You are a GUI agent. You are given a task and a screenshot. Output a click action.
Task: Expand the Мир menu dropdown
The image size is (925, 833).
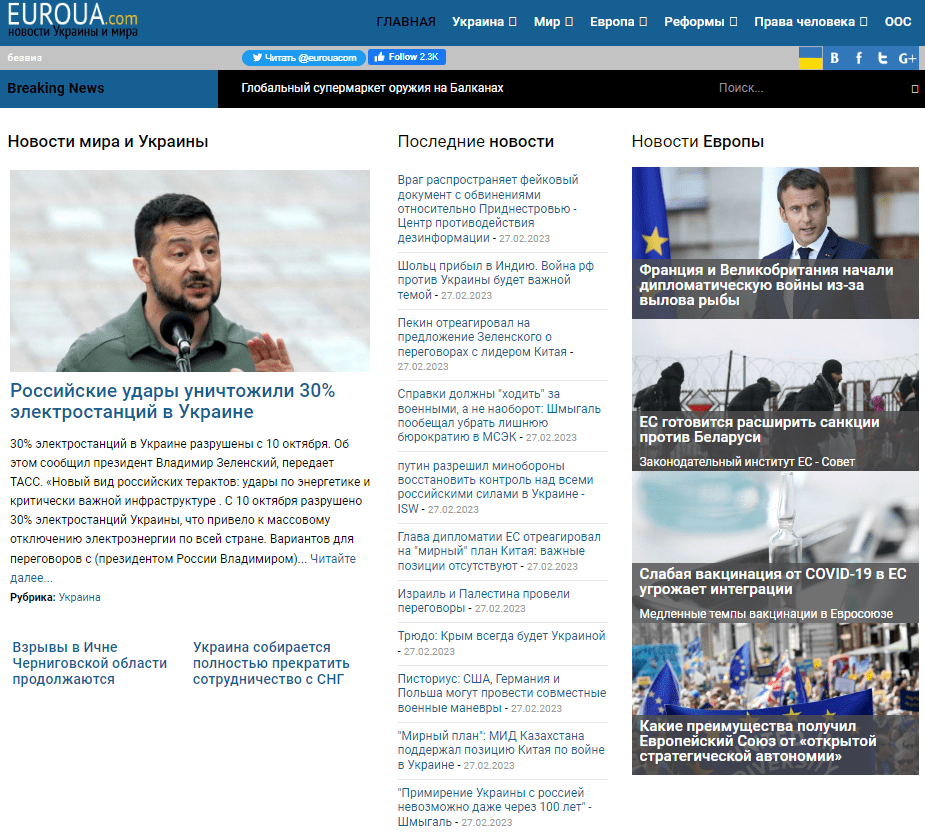tap(553, 22)
